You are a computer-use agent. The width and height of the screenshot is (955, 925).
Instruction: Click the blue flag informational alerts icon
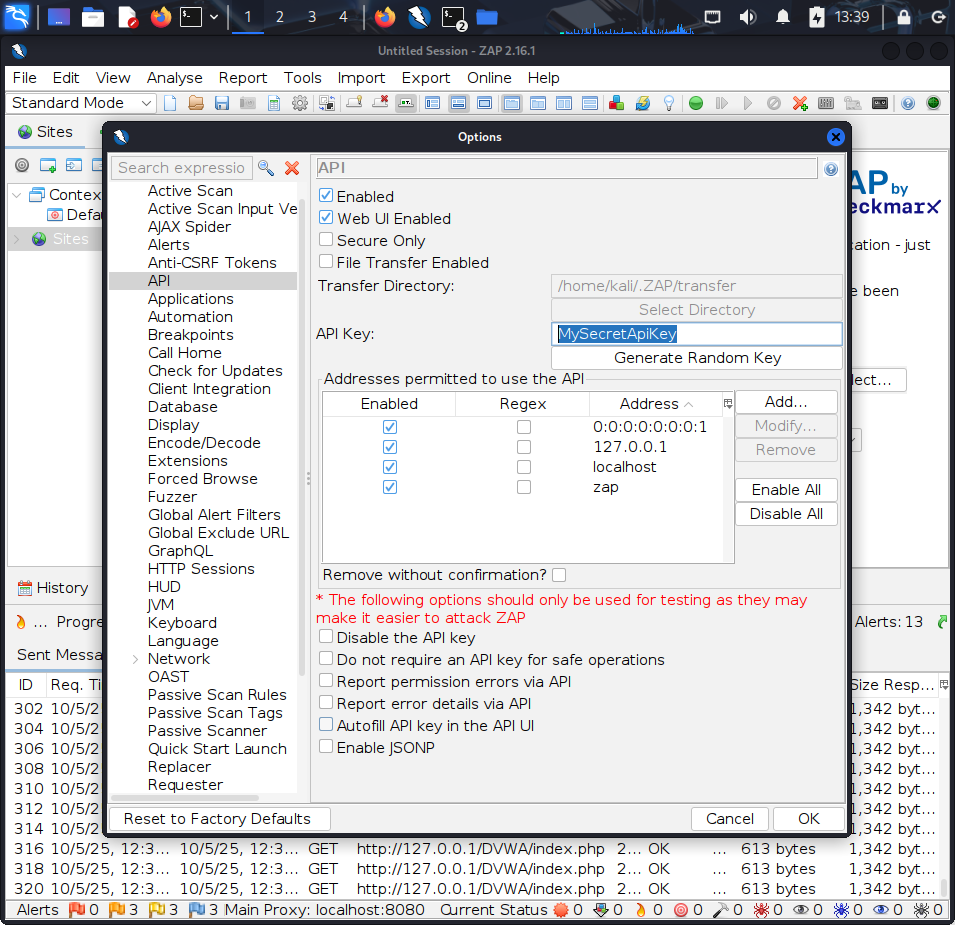coord(197,909)
